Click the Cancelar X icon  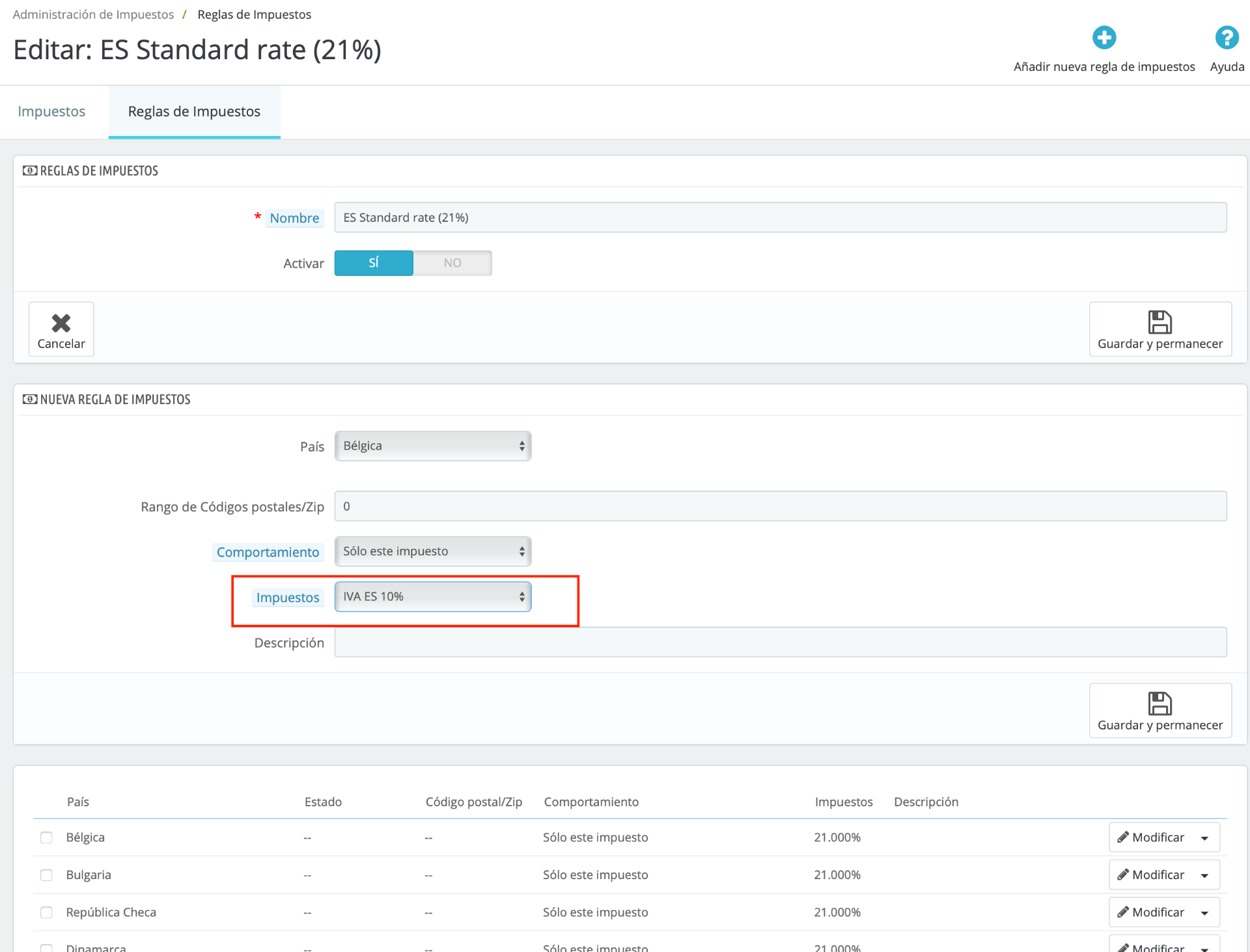point(61,323)
